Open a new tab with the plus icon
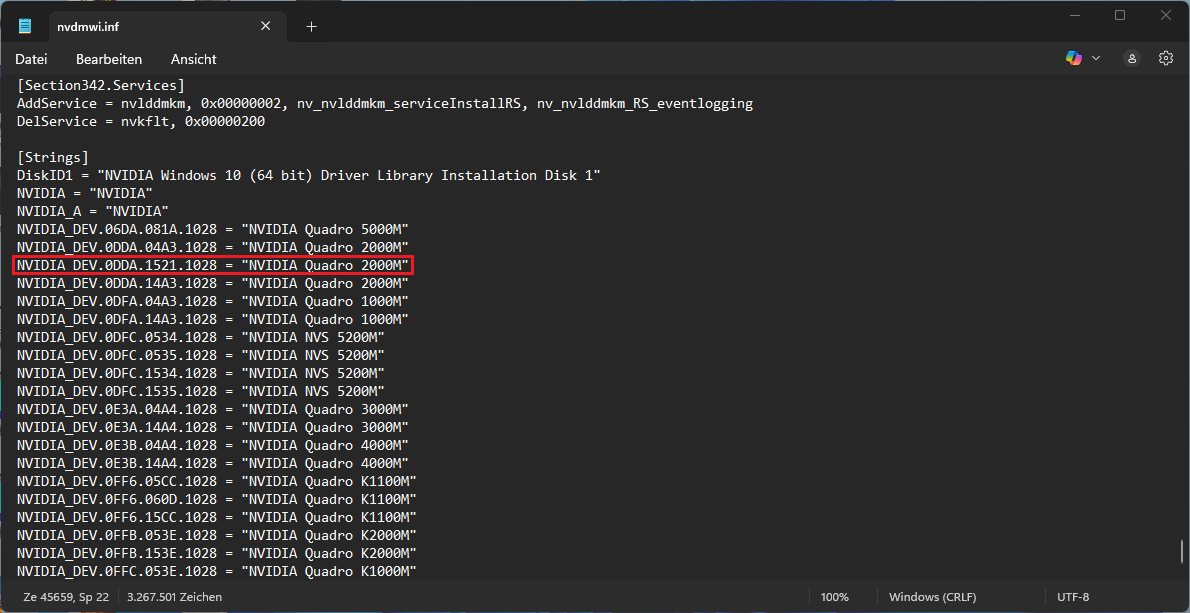 point(310,26)
